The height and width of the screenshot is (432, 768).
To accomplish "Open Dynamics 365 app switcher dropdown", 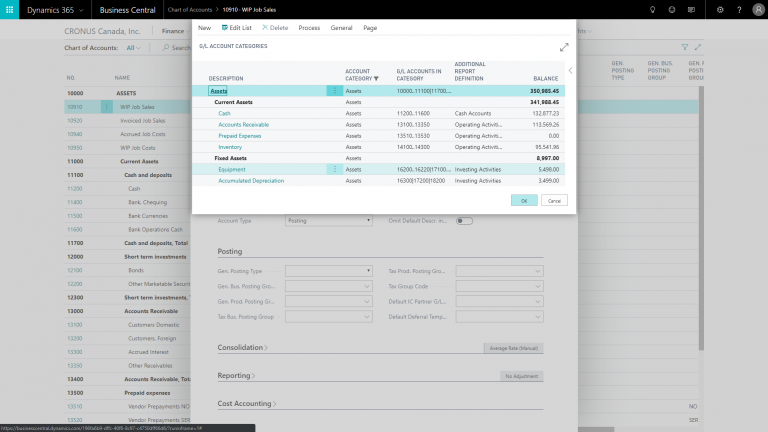I will [x=55, y=10].
